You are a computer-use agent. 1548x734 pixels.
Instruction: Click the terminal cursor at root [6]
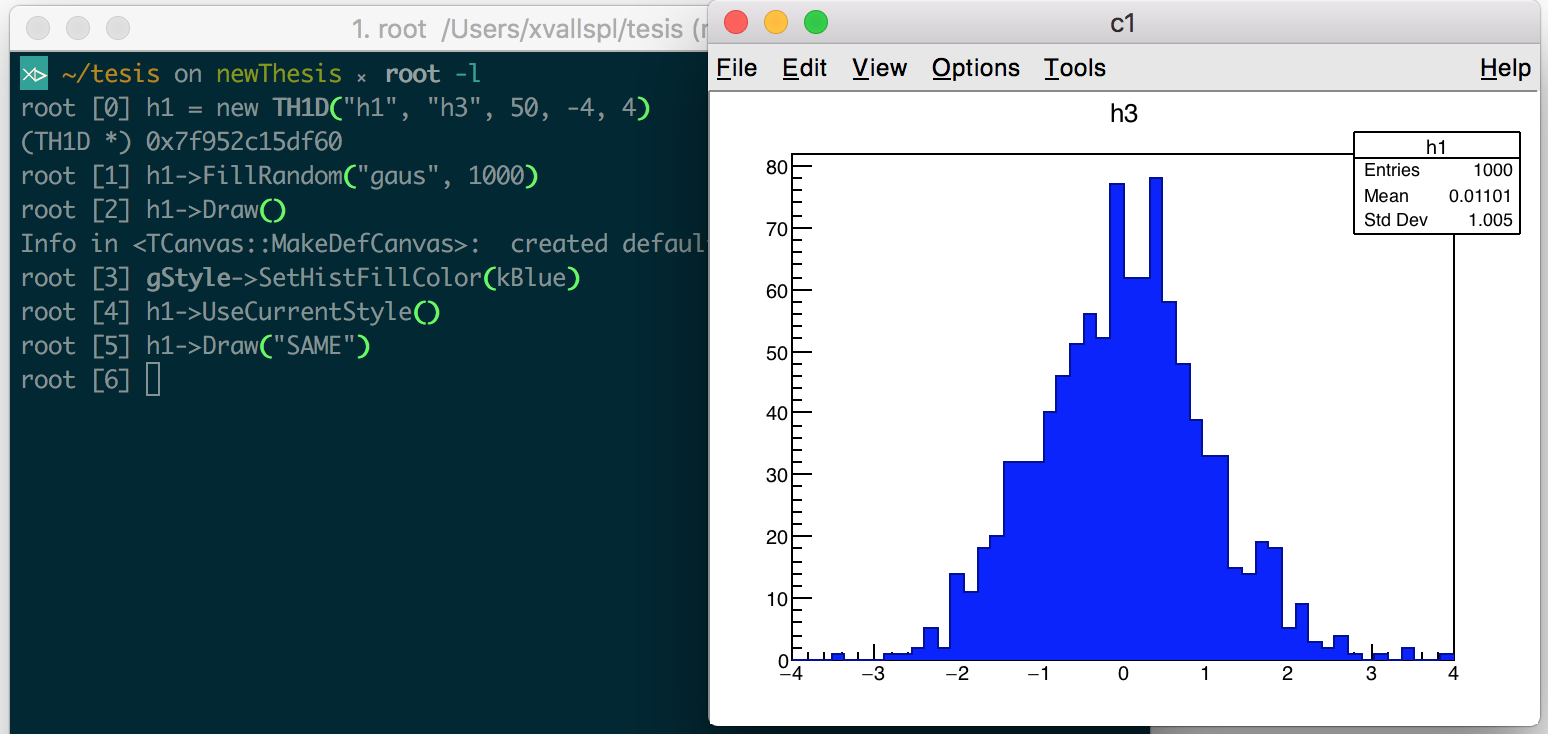(152, 380)
